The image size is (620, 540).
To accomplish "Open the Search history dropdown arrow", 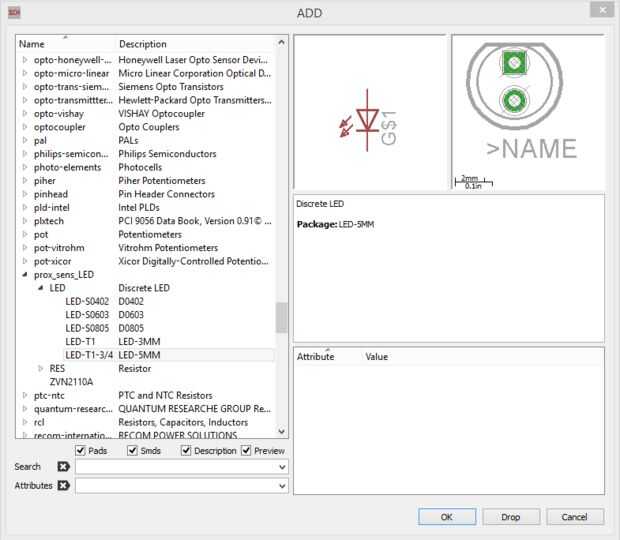I will 282,467.
